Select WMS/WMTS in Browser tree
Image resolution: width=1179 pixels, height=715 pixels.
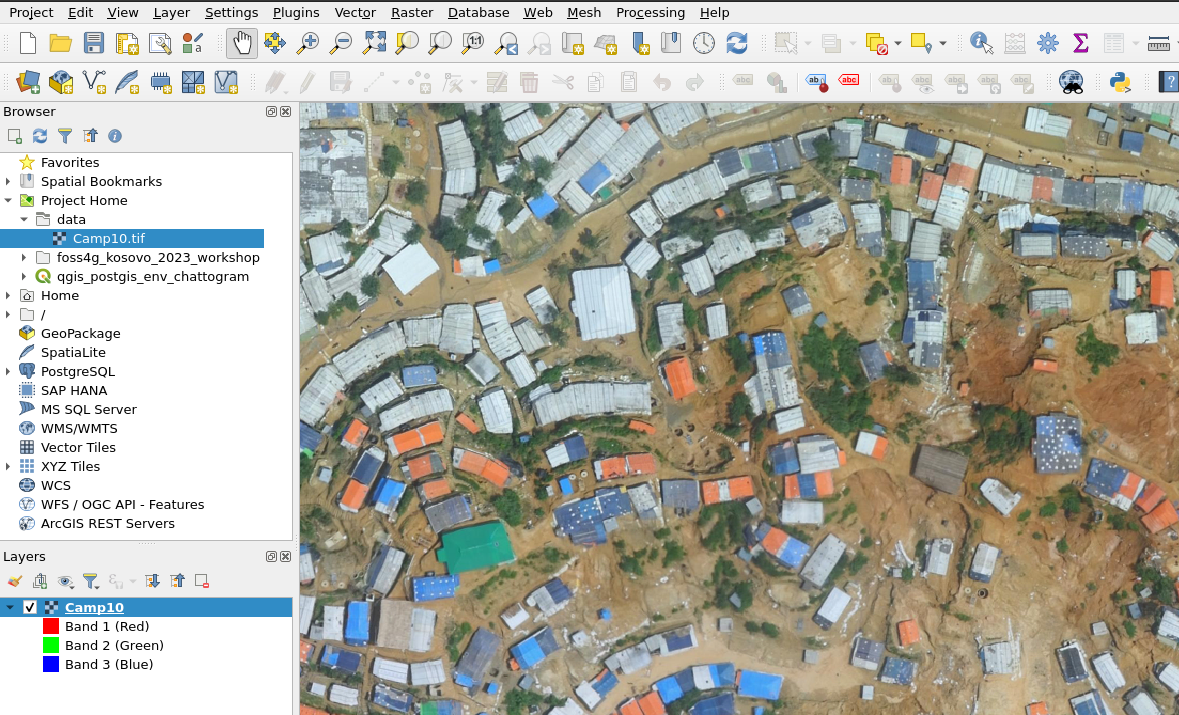[x=78, y=429]
